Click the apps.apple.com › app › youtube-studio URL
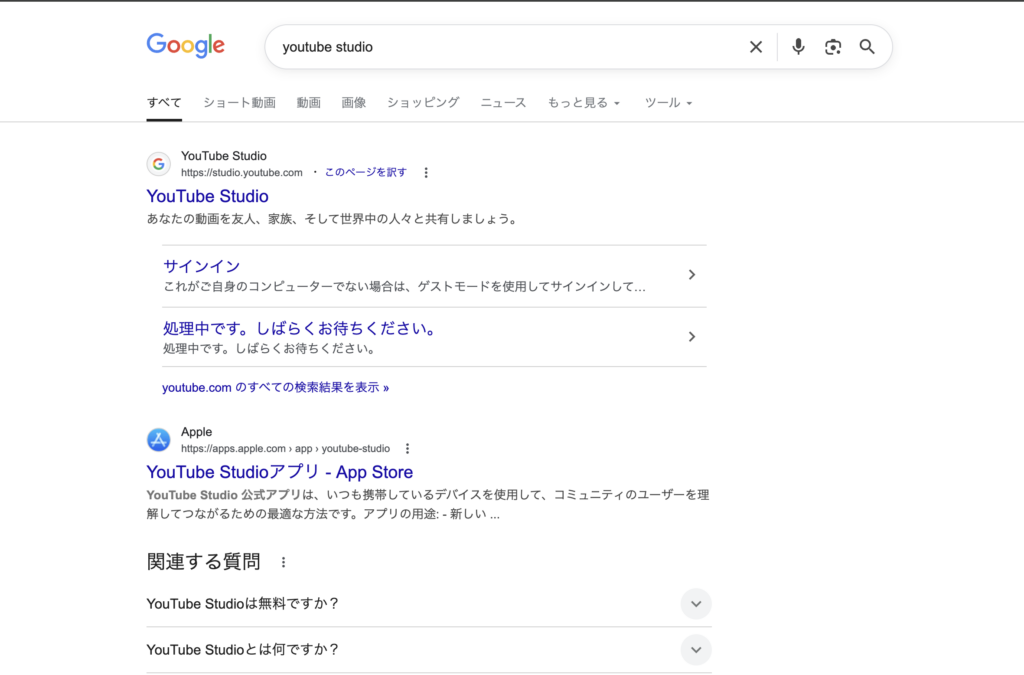1024x675 pixels. [x=285, y=448]
